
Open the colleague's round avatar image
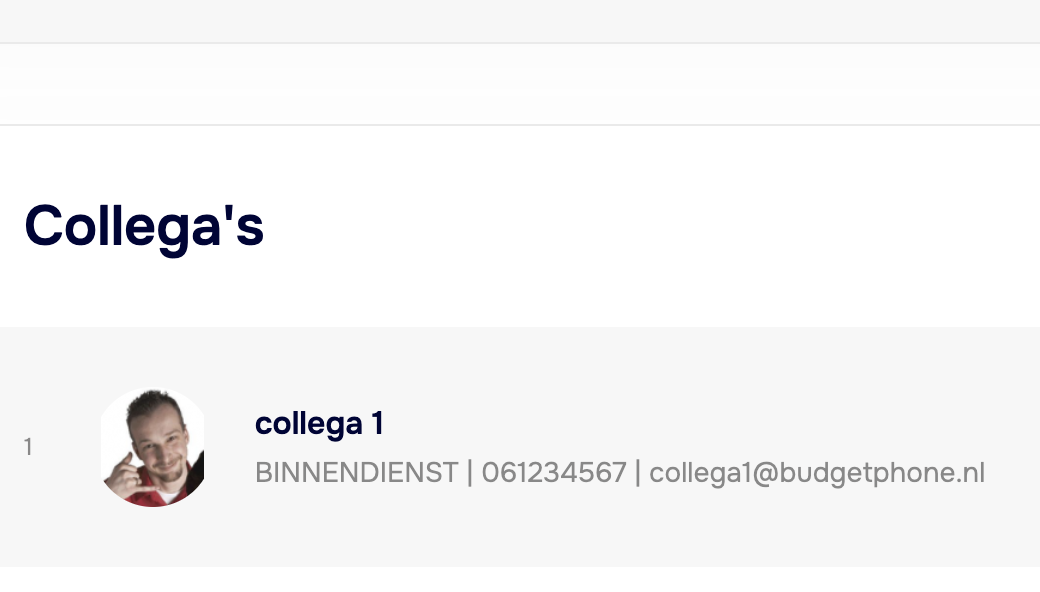tap(153, 447)
